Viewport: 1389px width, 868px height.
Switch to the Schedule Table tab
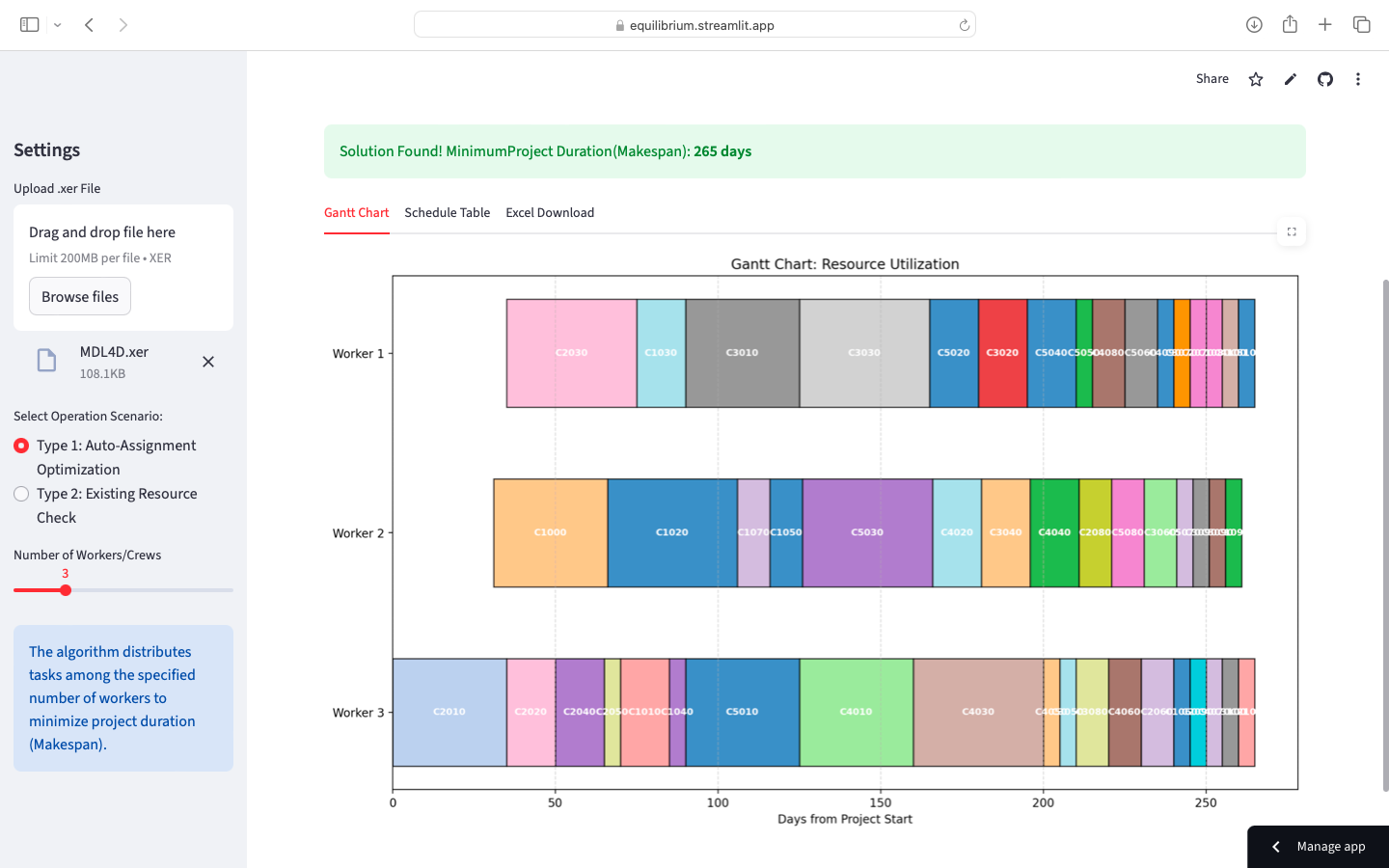447,213
